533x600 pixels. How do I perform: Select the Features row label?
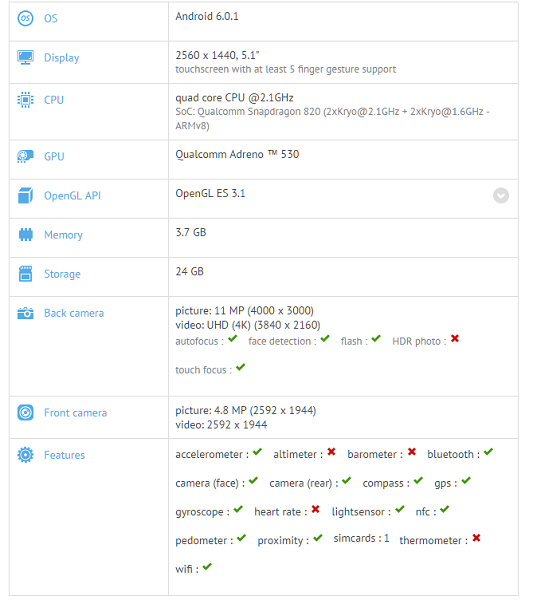(64, 455)
